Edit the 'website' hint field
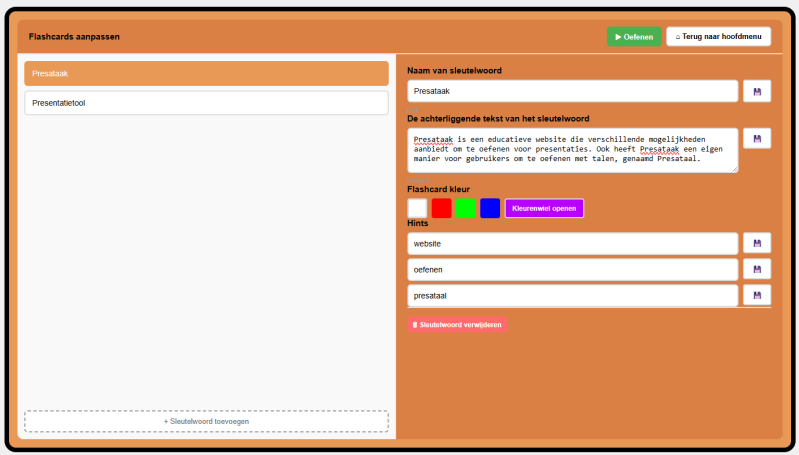This screenshot has width=799, height=455. point(573,244)
